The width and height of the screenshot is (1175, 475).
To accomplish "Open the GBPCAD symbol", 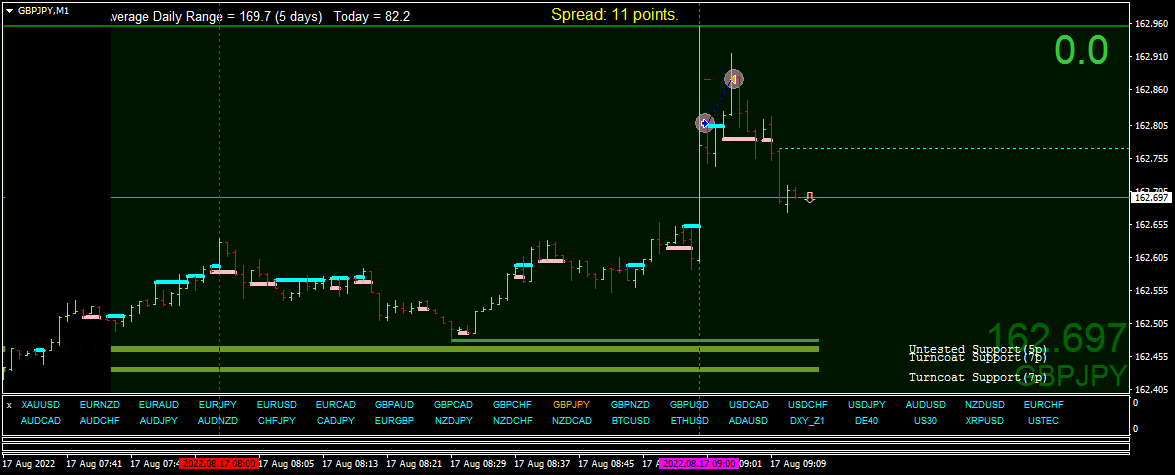I will [x=453, y=405].
